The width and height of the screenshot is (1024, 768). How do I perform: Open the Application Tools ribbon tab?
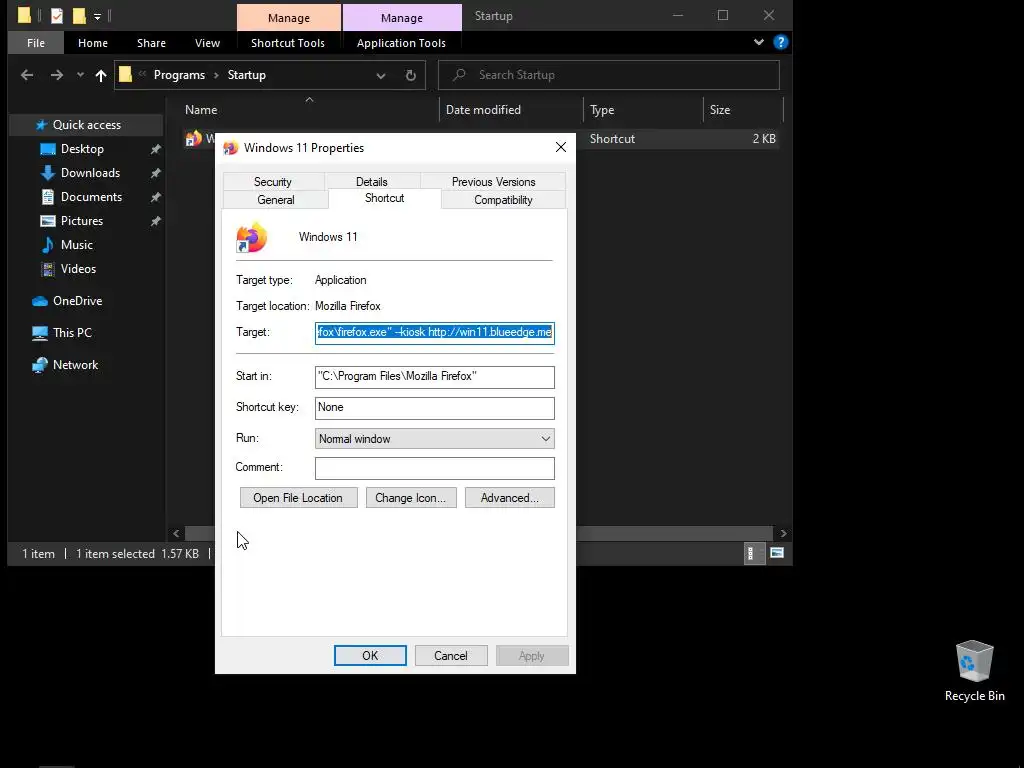click(401, 43)
